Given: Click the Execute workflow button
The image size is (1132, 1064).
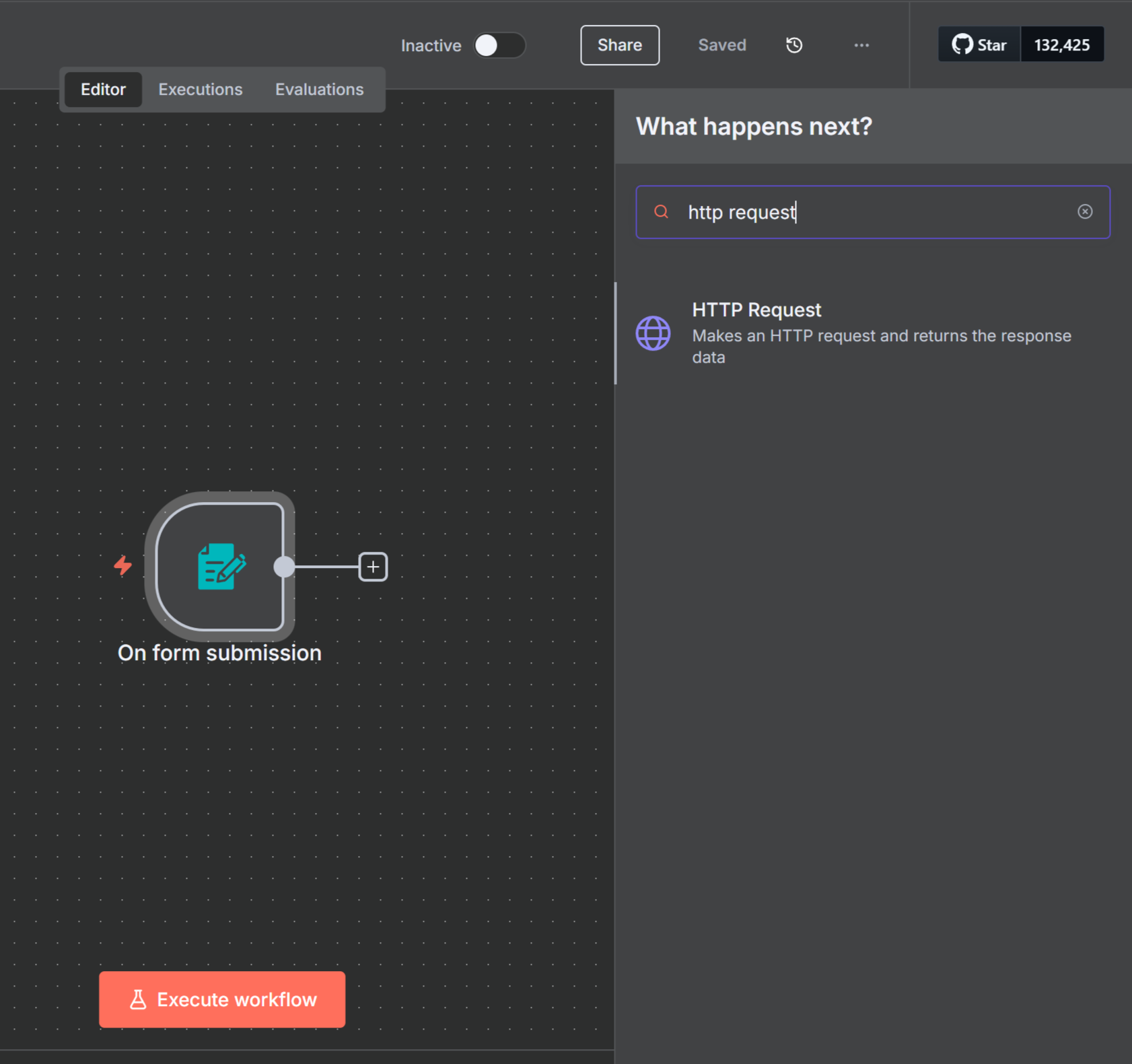Looking at the screenshot, I should pyautogui.click(x=222, y=999).
